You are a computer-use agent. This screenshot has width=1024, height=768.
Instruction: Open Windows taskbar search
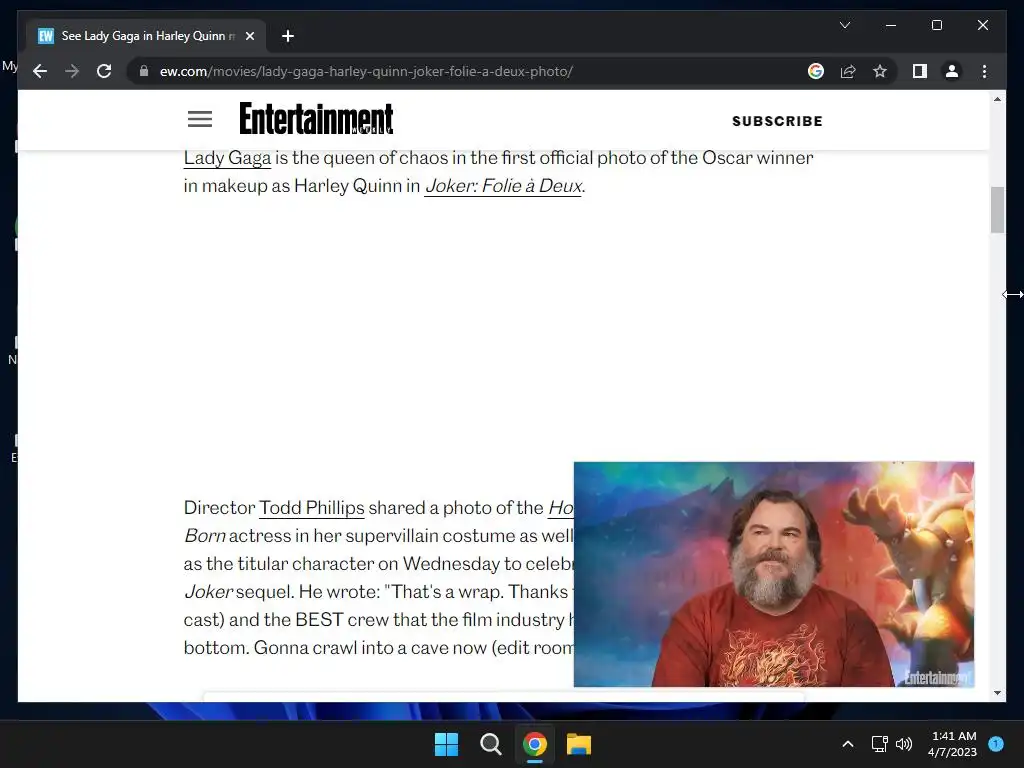[490, 744]
